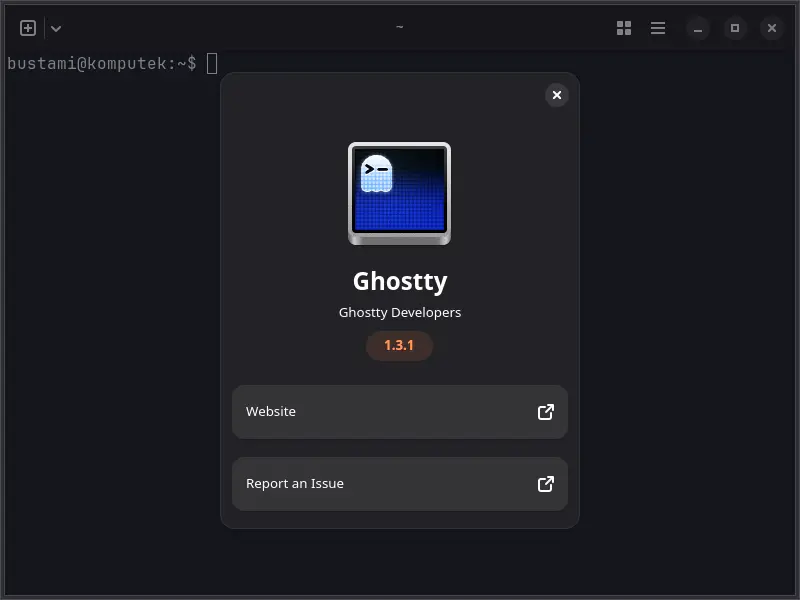800x600 pixels.
Task: Expand the new tab dropdown arrow
Action: click(56, 29)
